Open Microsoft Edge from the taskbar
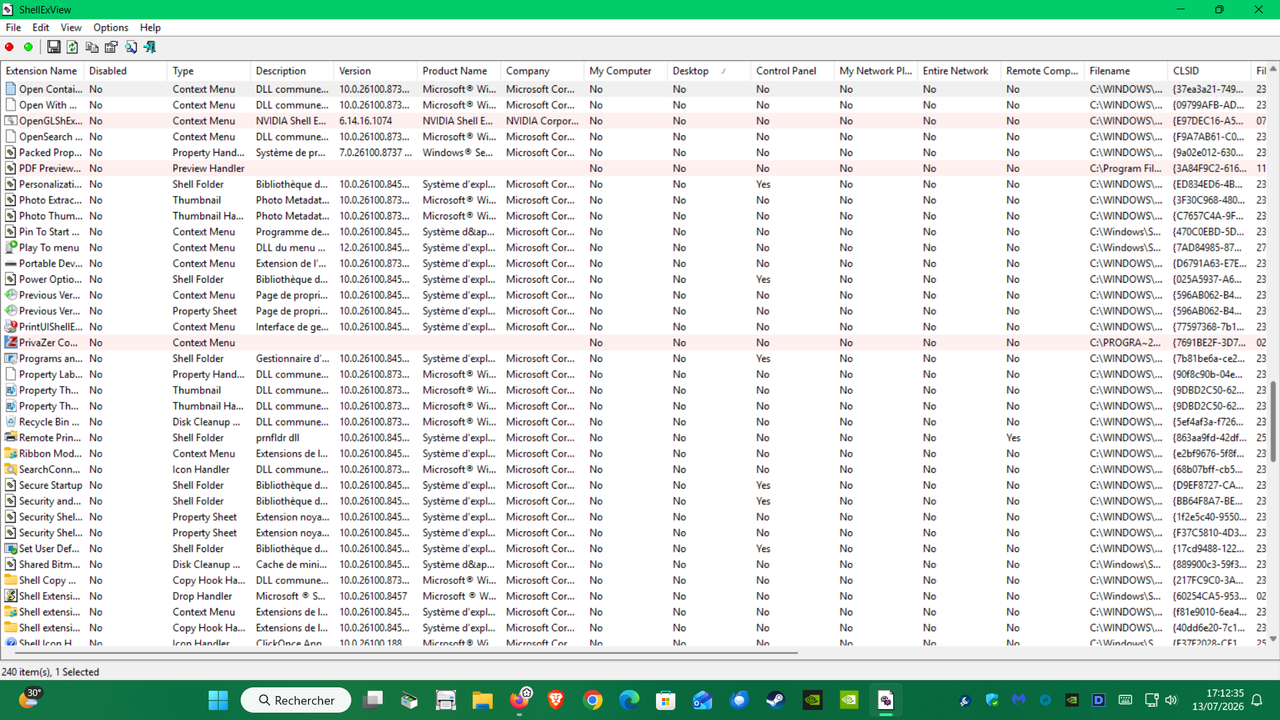The image size is (1280, 720). pos(629,700)
